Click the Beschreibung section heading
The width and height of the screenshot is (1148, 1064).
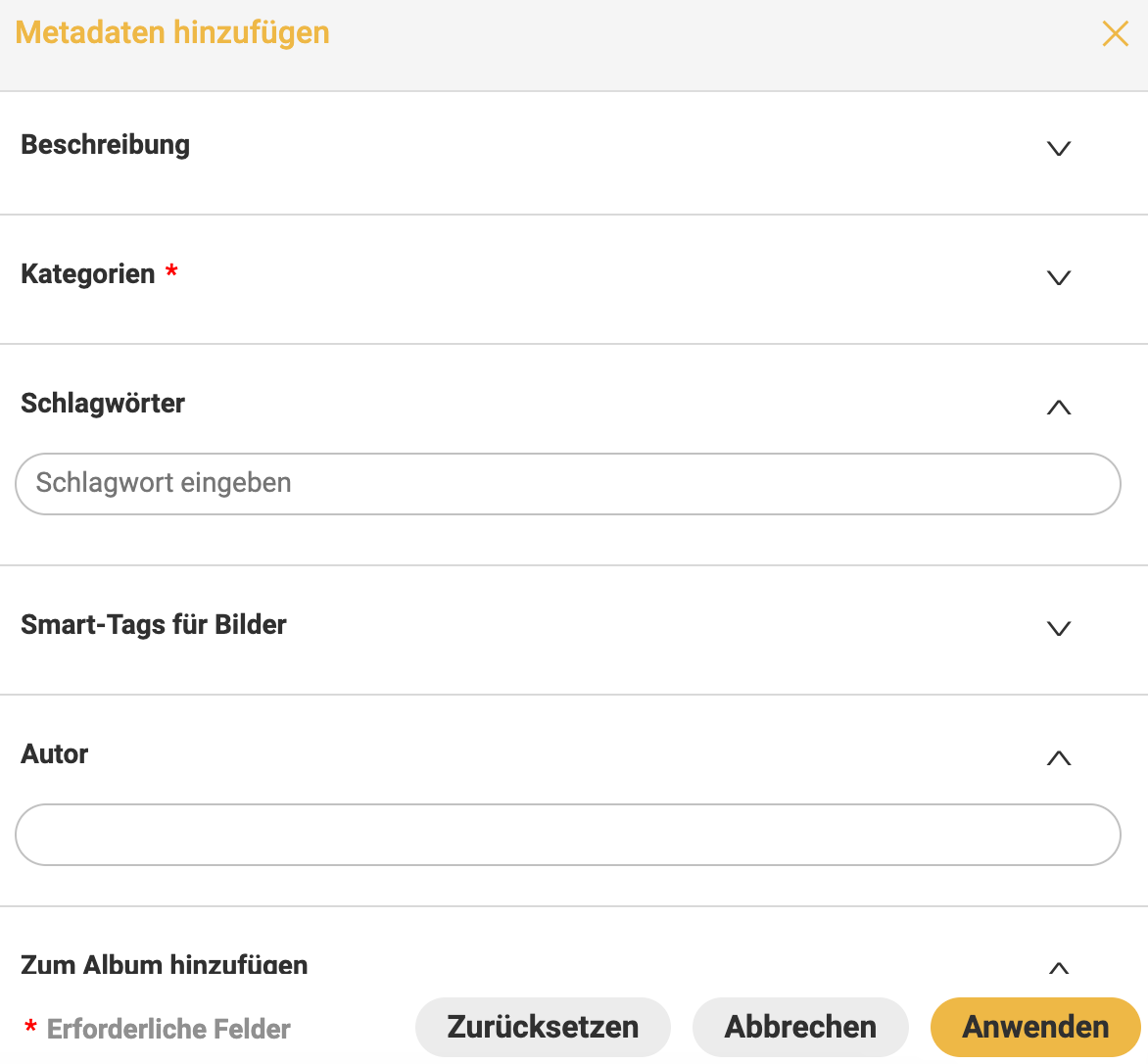click(106, 145)
